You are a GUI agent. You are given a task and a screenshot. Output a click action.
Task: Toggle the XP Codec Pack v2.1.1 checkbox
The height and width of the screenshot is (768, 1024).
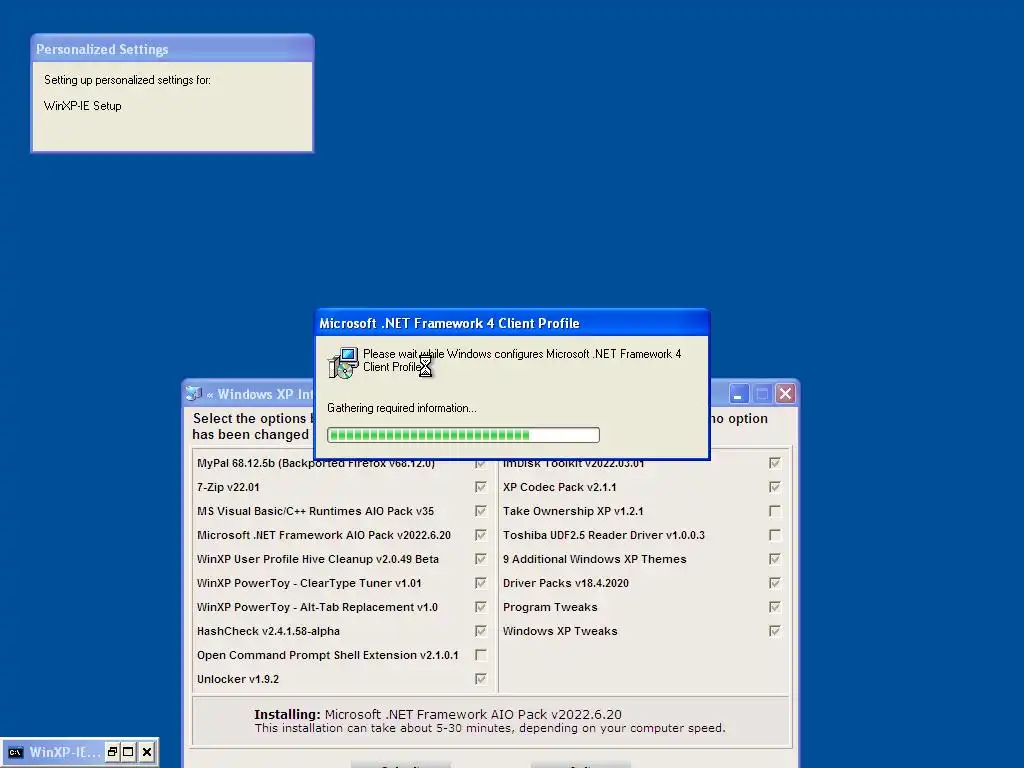tap(775, 487)
